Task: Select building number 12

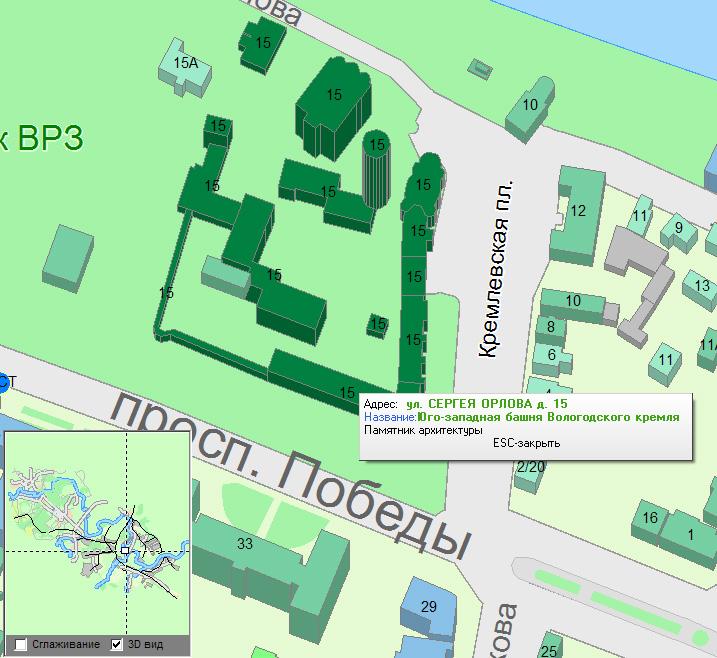Action: point(577,211)
